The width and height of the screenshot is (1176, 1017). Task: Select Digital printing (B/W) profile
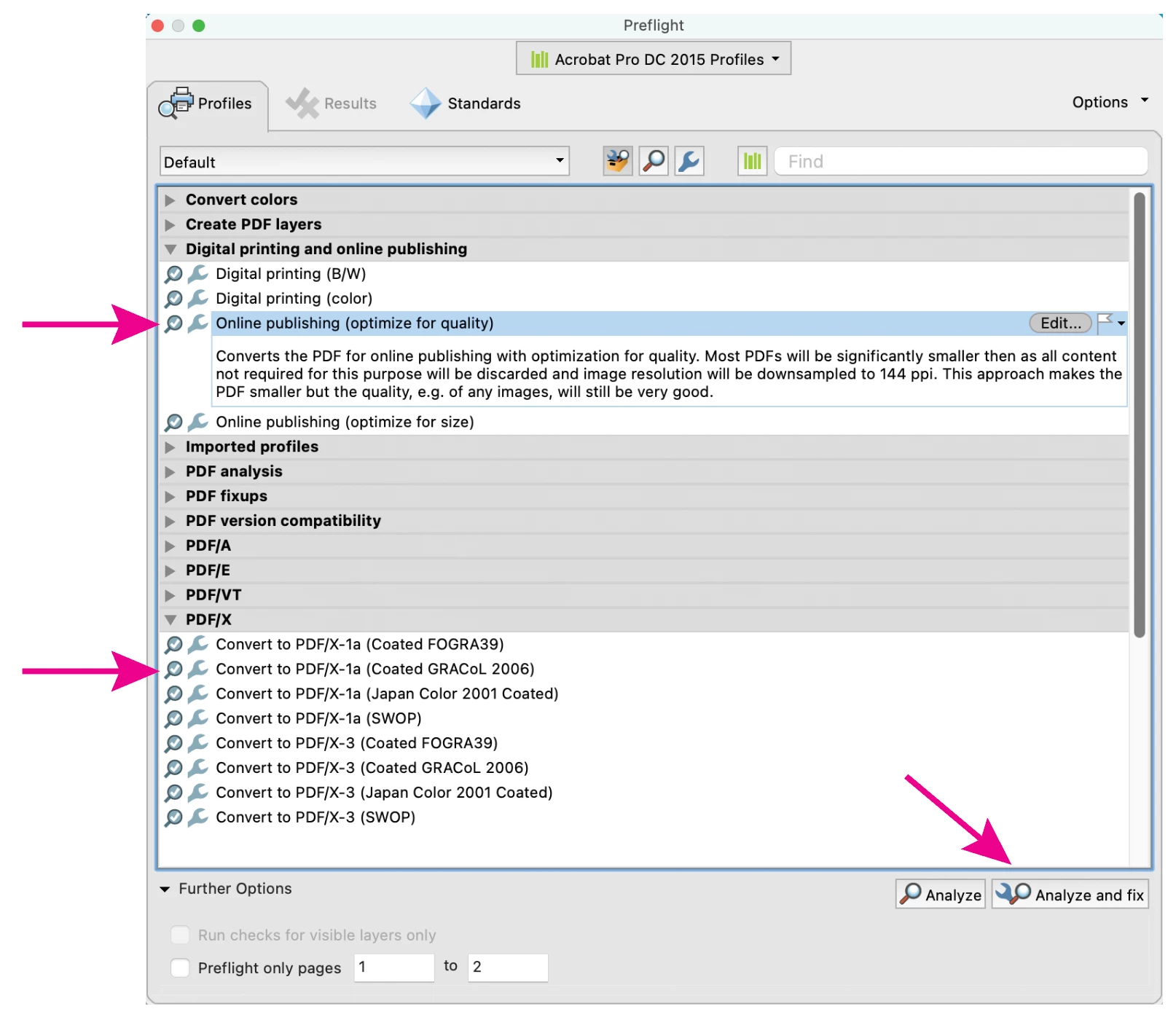pyautogui.click(x=291, y=274)
